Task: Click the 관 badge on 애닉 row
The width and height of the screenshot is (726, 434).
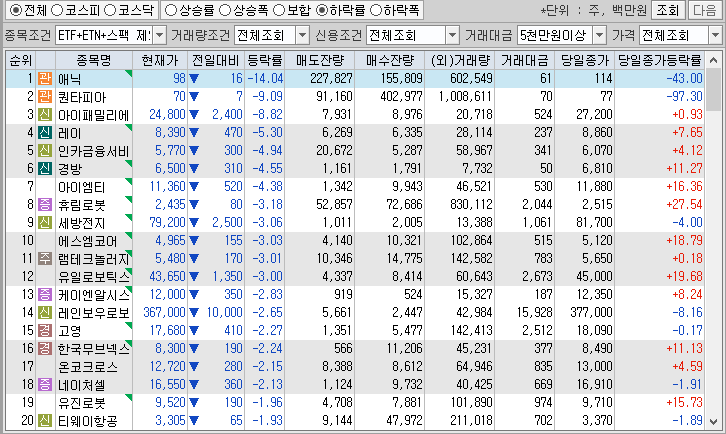Action: (44, 78)
